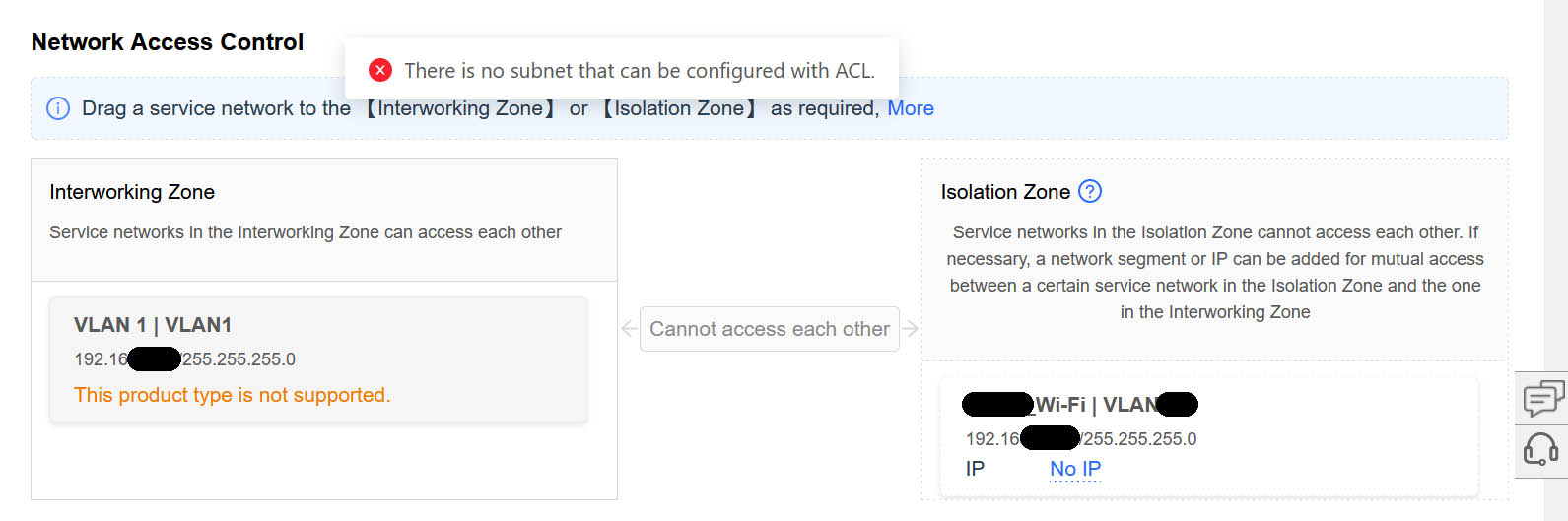1568x521 pixels.
Task: Click the left arrow beside Cannot access each other
Action: click(629, 329)
